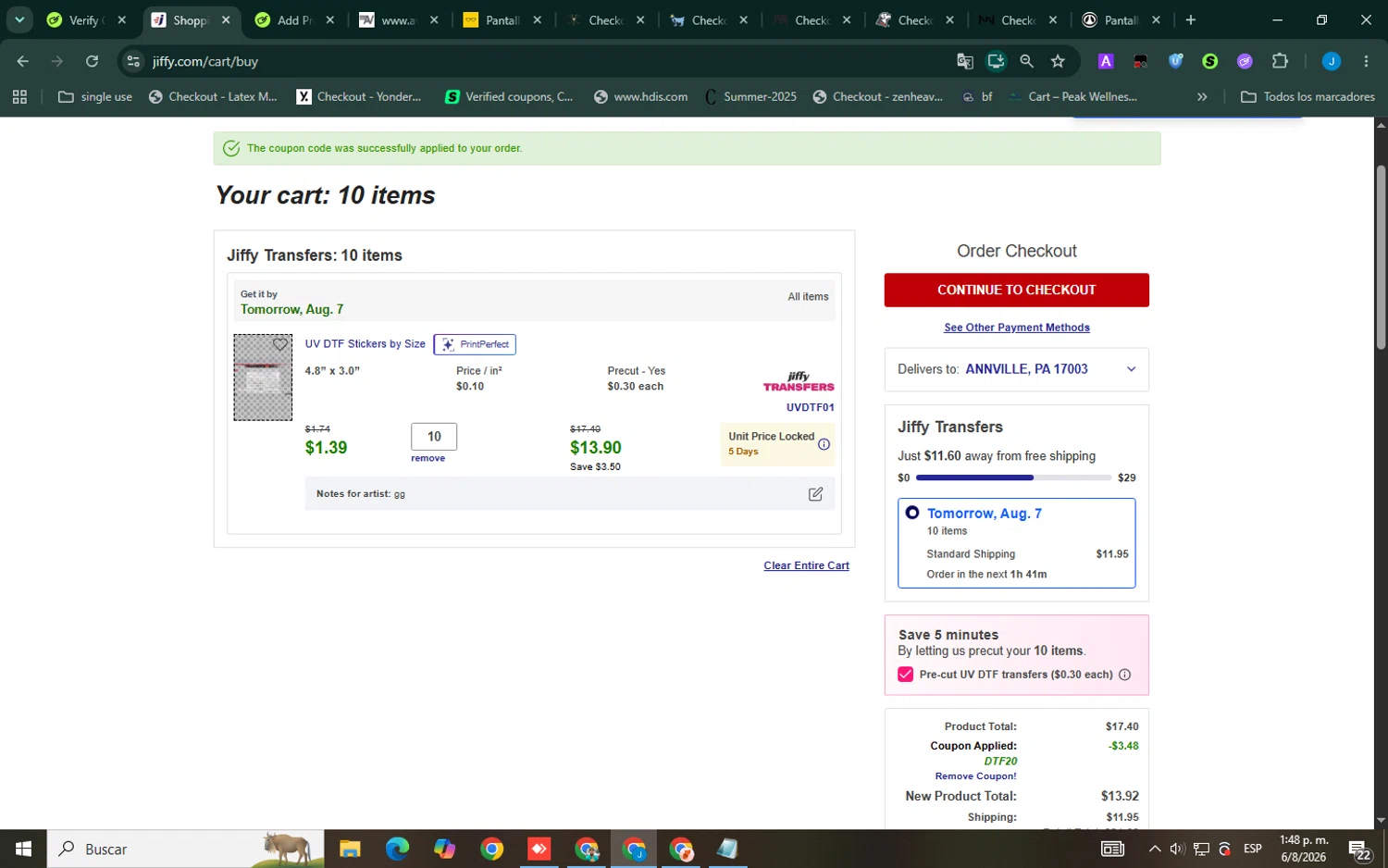Bookmark this page with the star icon
The width and height of the screenshot is (1388, 868).
point(1058,61)
